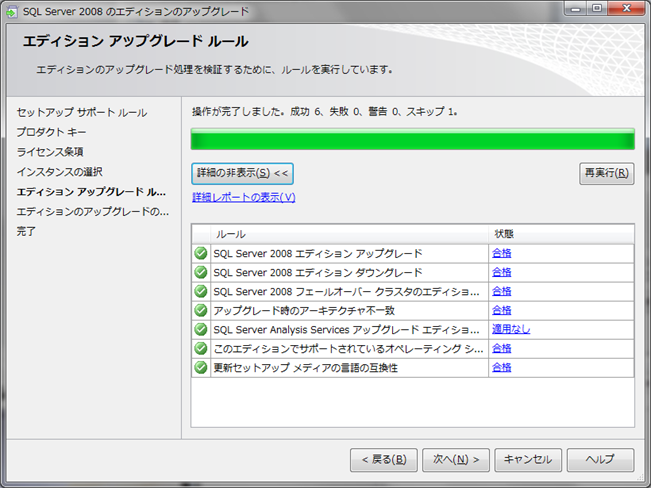Select エディションのアップグレードの... step

click(93, 212)
